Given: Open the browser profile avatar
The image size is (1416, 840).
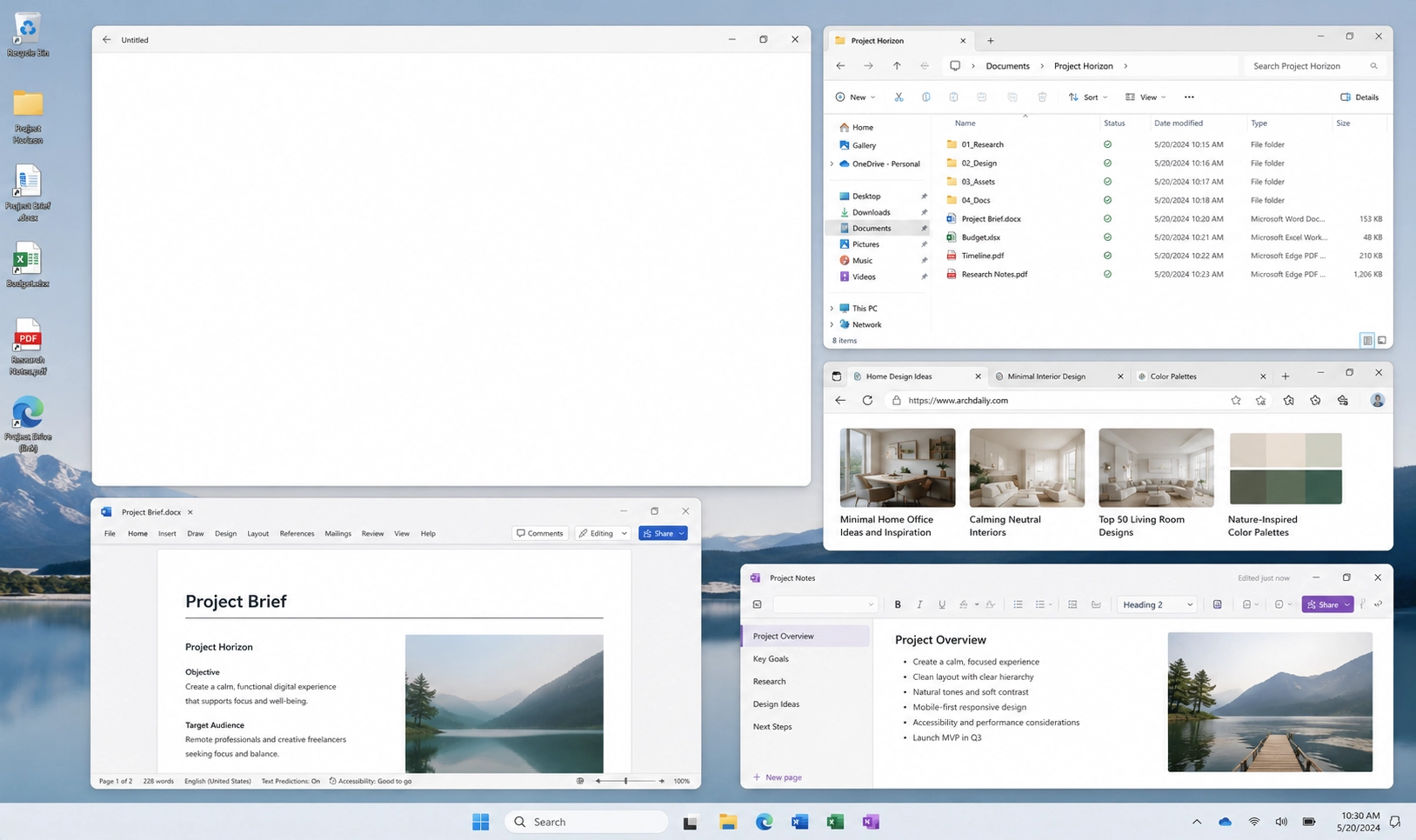Looking at the screenshot, I should (1377, 400).
